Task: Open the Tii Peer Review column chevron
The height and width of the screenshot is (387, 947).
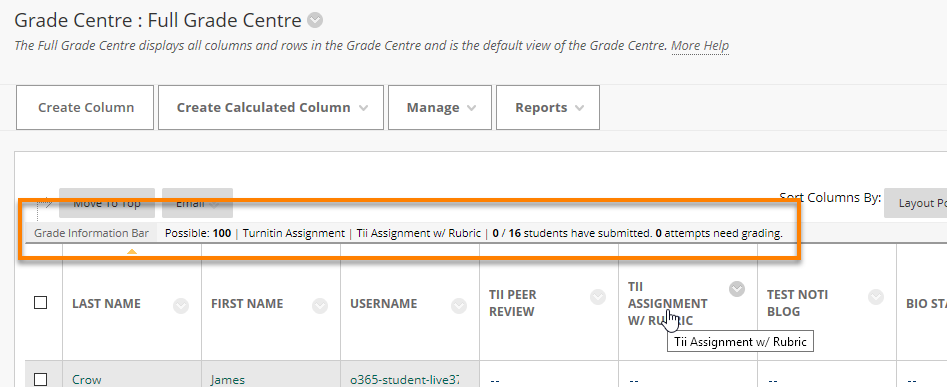Action: [598, 297]
